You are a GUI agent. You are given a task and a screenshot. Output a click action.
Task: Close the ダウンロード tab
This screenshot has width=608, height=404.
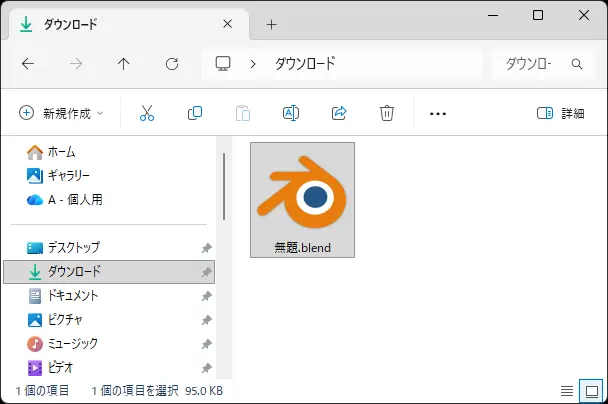[228, 24]
